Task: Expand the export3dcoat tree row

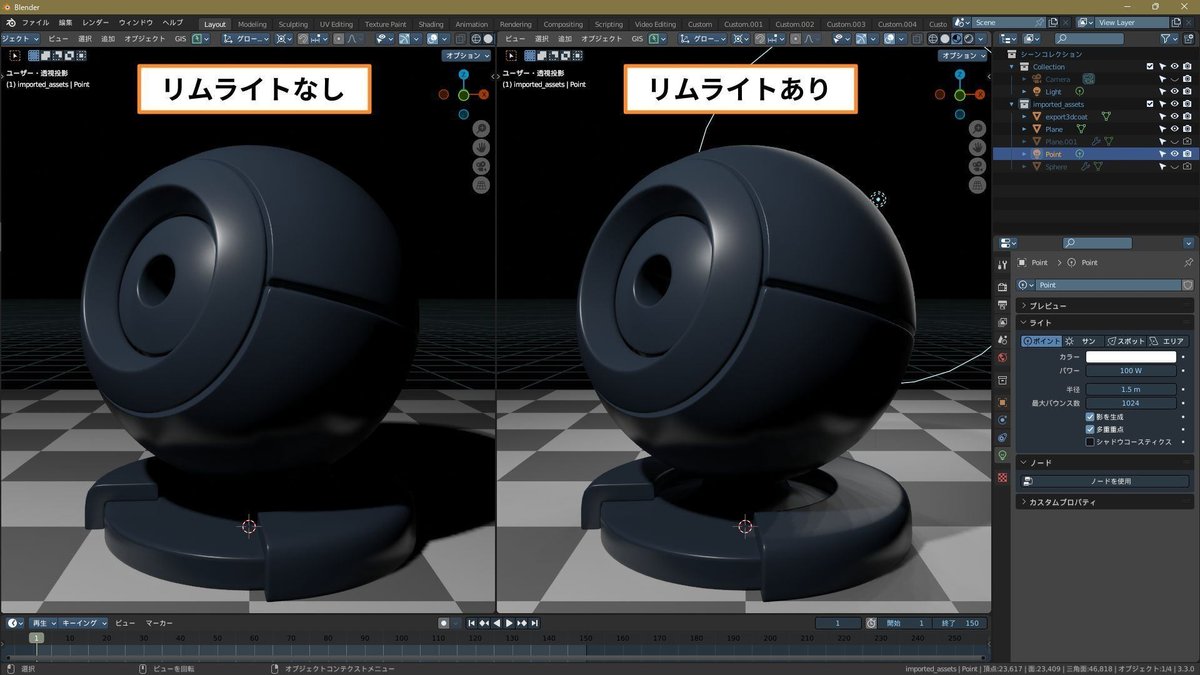Action: coord(1024,116)
